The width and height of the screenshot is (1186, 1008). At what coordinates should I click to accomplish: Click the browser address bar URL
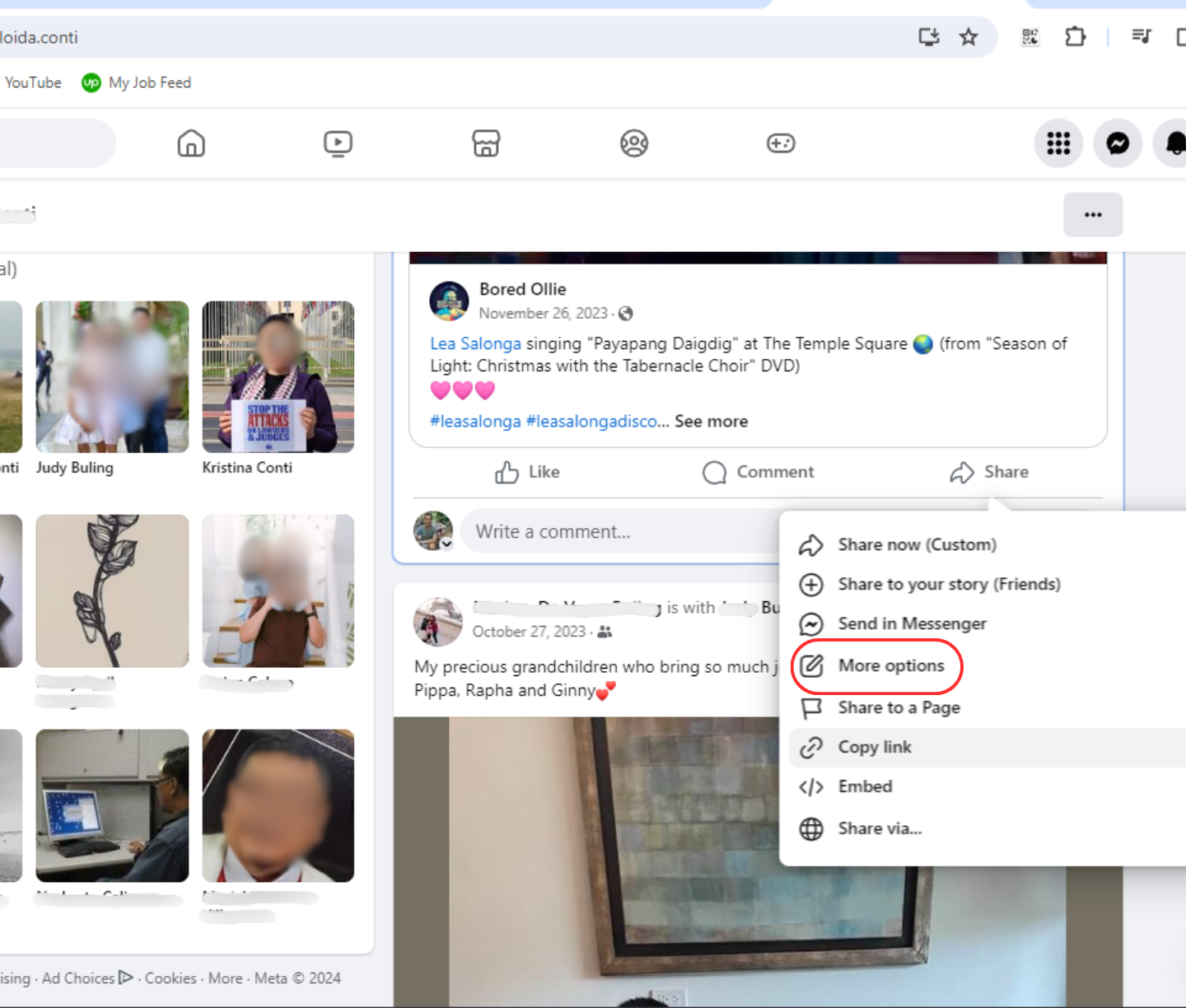[x=39, y=37]
